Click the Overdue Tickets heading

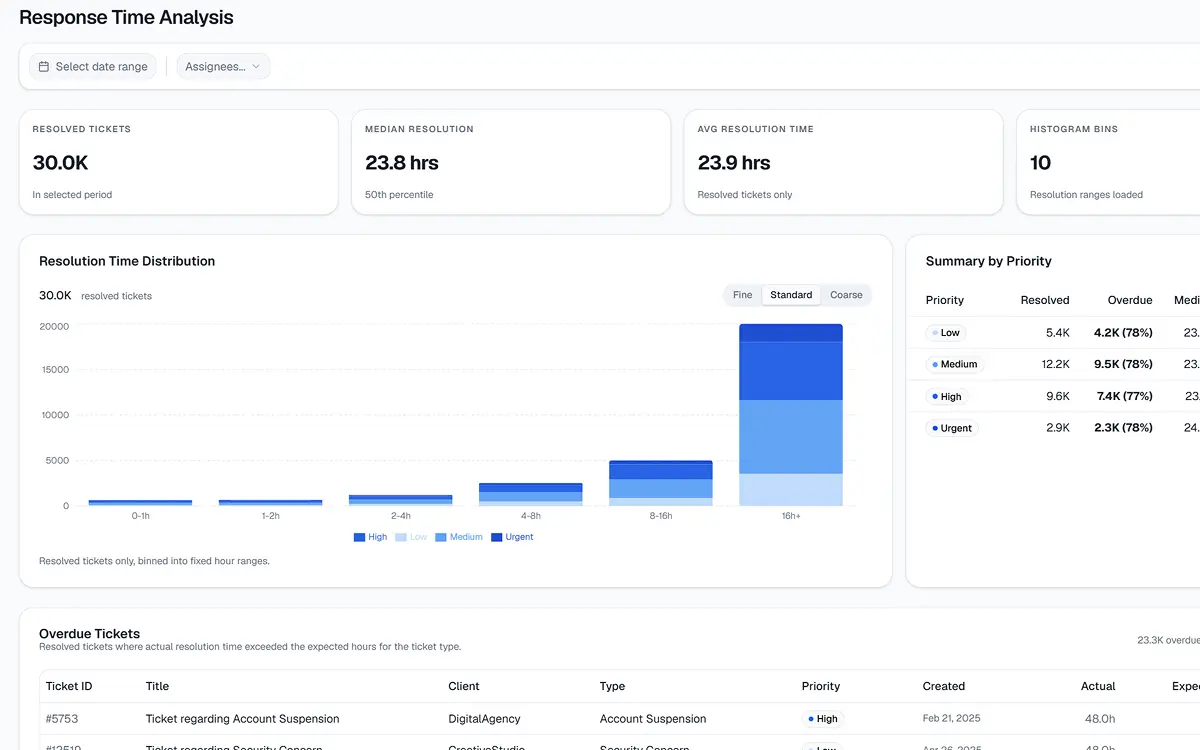click(x=89, y=633)
